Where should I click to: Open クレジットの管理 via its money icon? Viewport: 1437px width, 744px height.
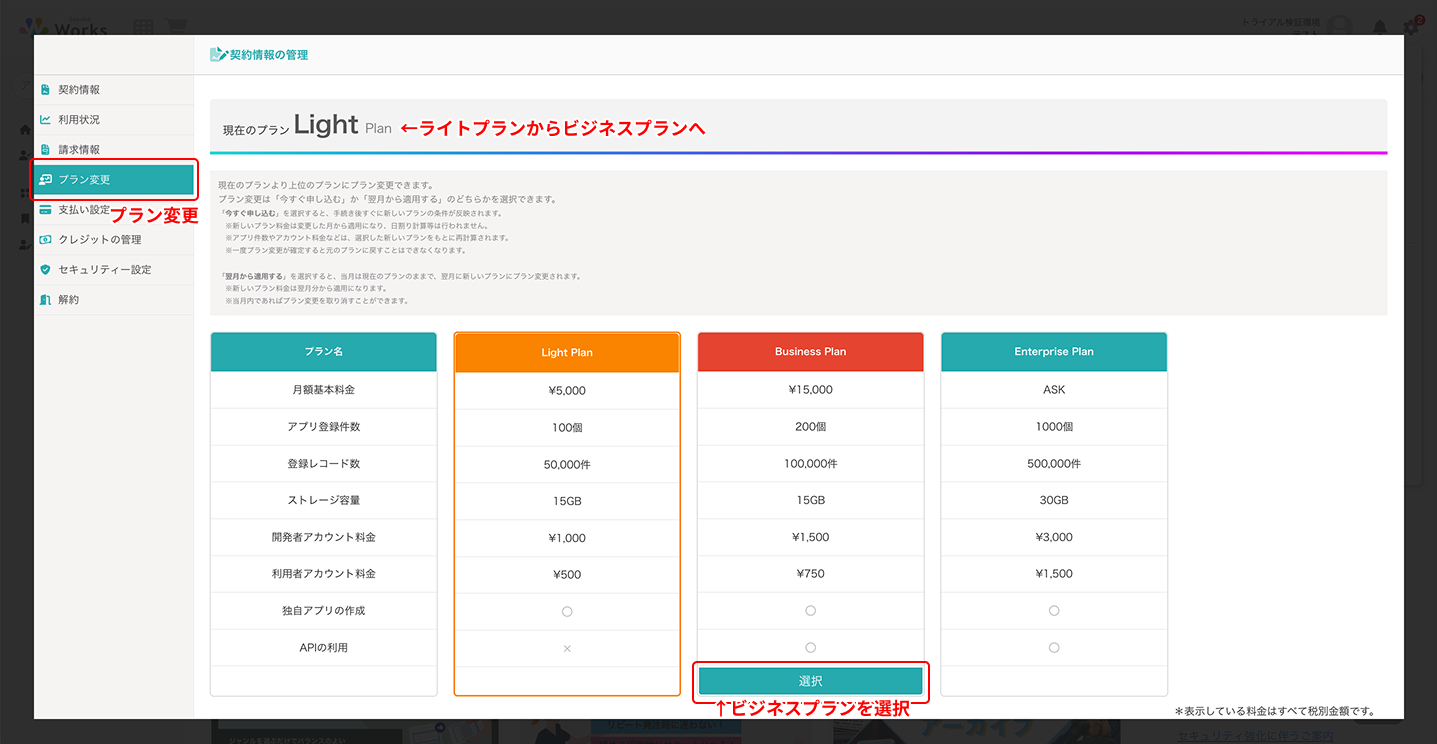[45, 240]
